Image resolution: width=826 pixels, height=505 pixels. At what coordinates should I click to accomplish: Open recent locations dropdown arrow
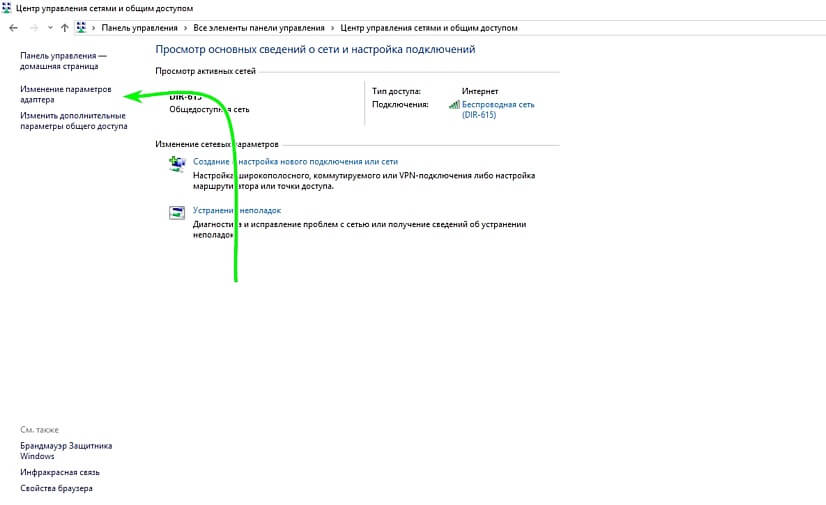(49, 29)
